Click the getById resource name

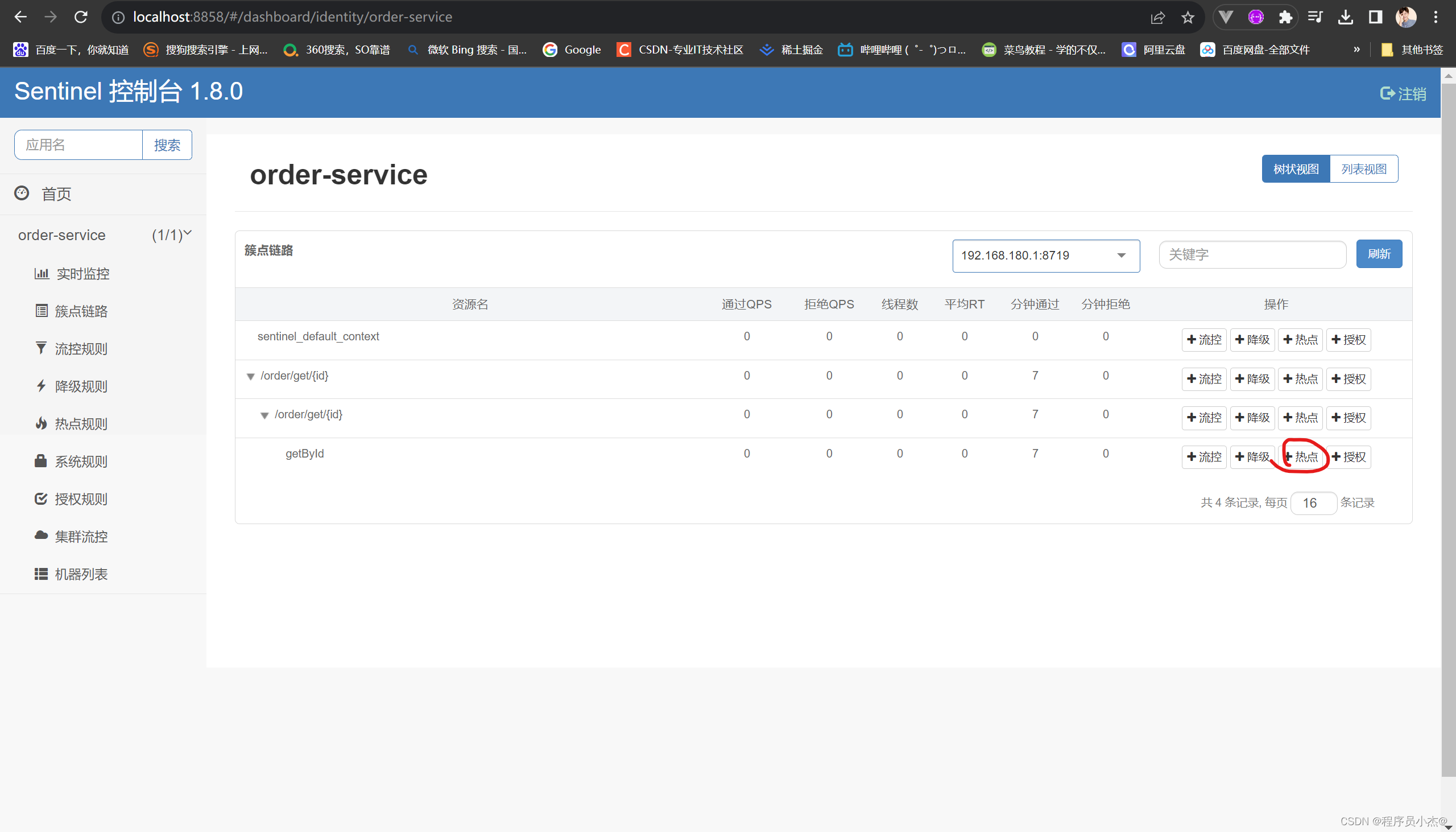click(x=304, y=454)
